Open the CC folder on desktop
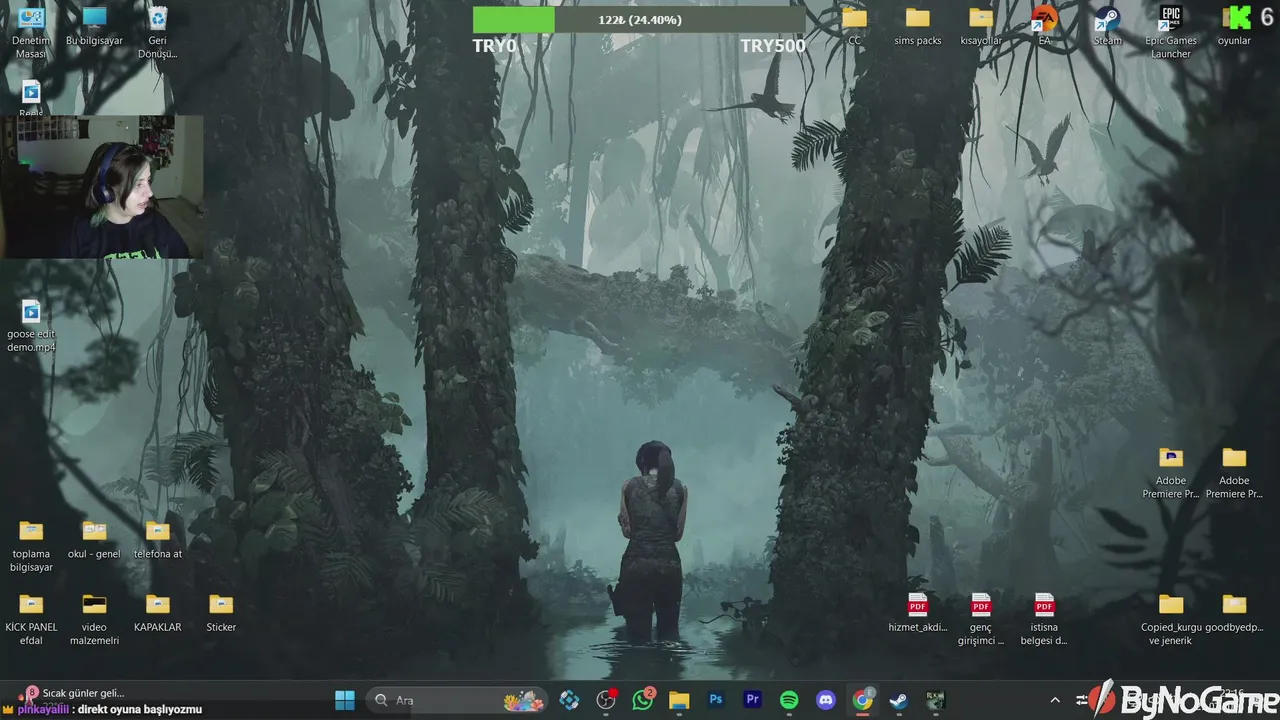 click(854, 27)
